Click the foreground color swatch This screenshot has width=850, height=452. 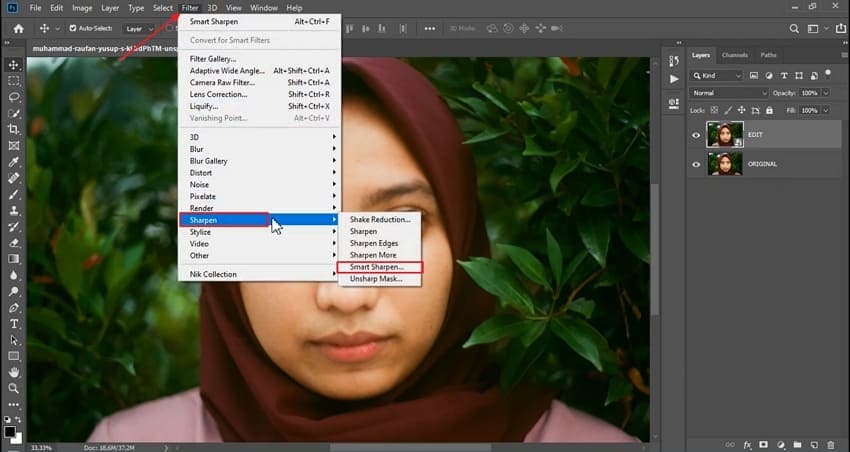(10, 431)
